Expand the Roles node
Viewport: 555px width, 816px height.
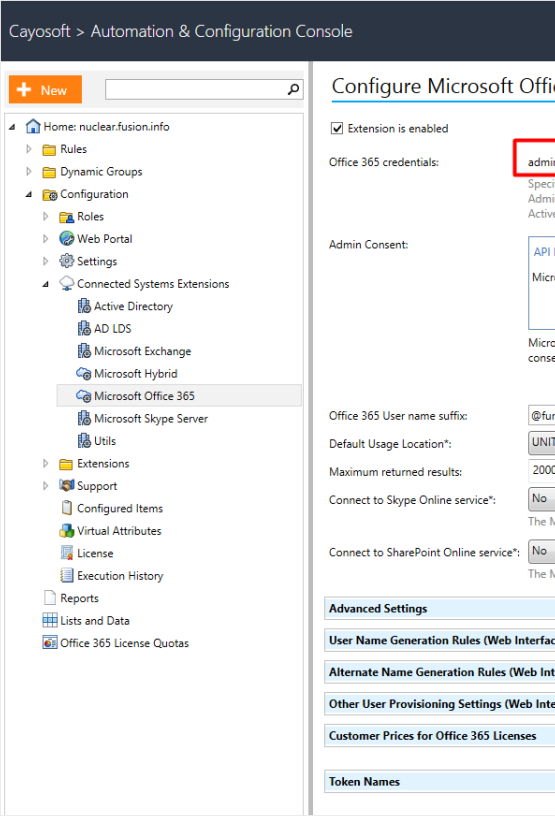[x=46, y=216]
